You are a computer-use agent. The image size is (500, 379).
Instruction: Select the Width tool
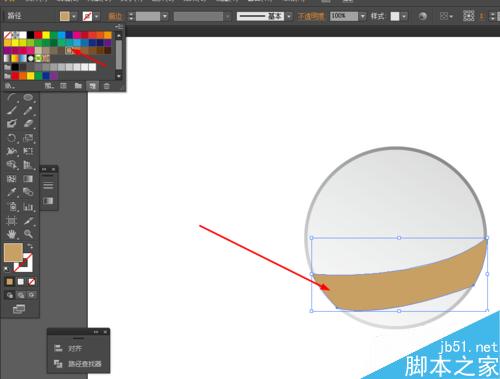coord(12,151)
